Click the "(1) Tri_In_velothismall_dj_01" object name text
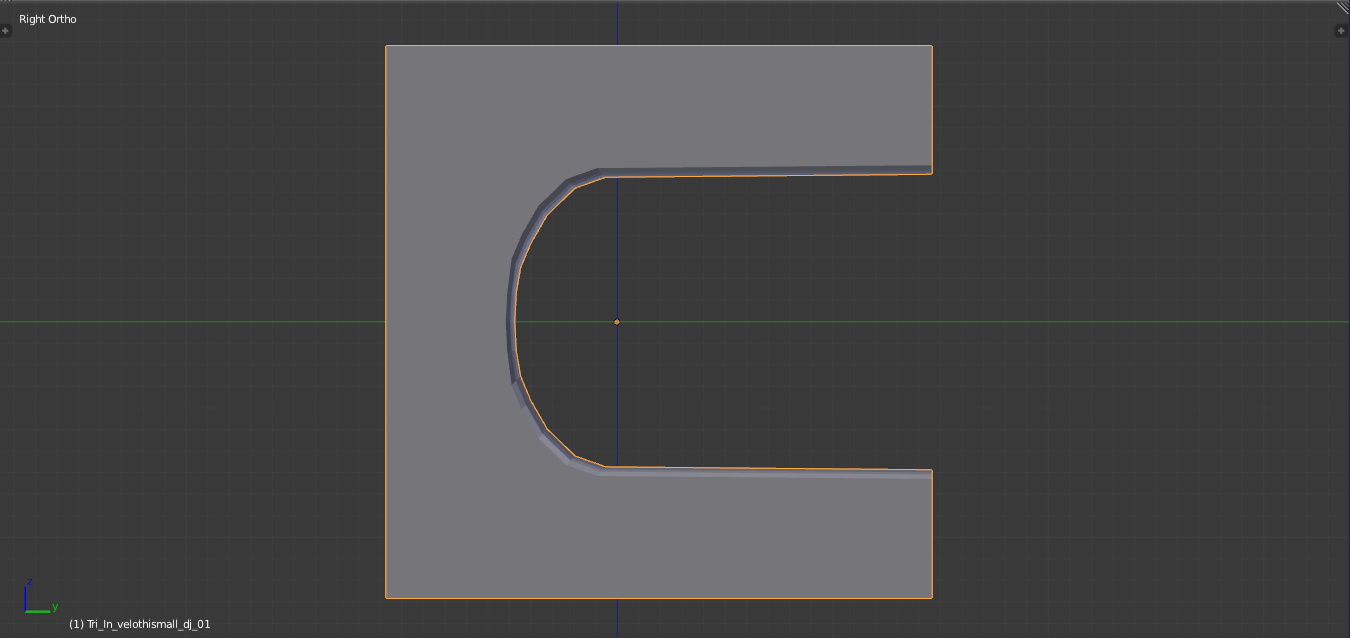The width and height of the screenshot is (1350, 638). coord(140,624)
